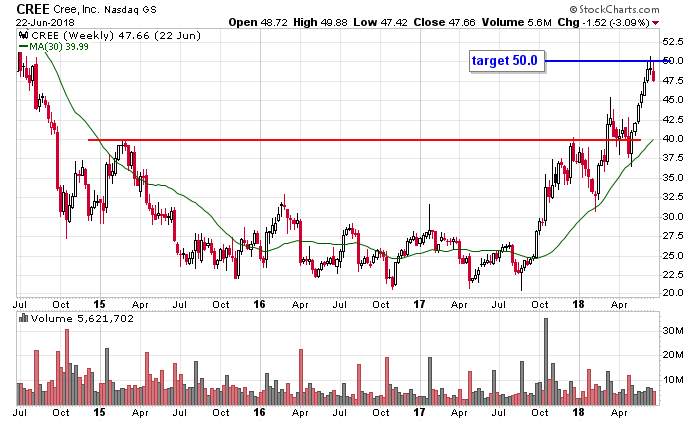
Task: Click the 20M volume axis label
Action: (x=673, y=355)
